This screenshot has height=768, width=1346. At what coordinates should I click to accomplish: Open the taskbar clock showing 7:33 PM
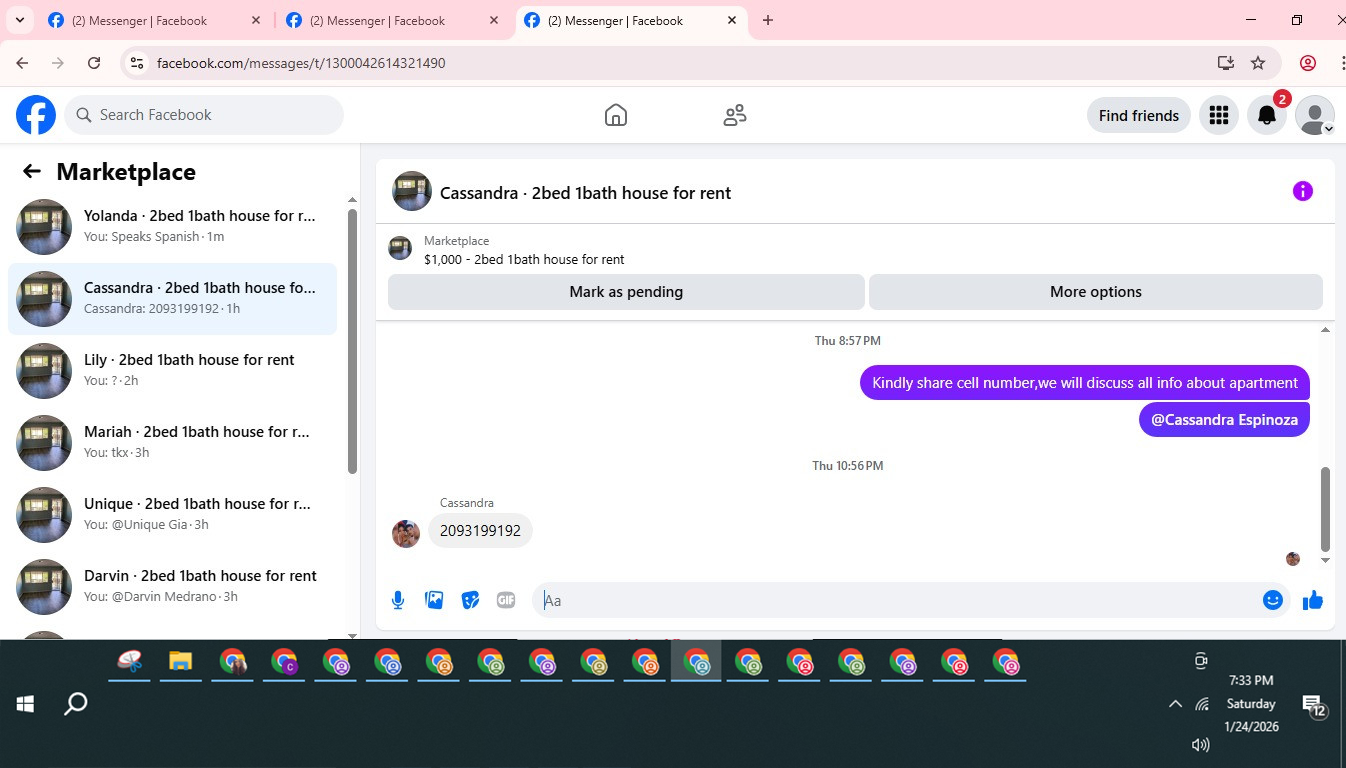coord(1251,703)
